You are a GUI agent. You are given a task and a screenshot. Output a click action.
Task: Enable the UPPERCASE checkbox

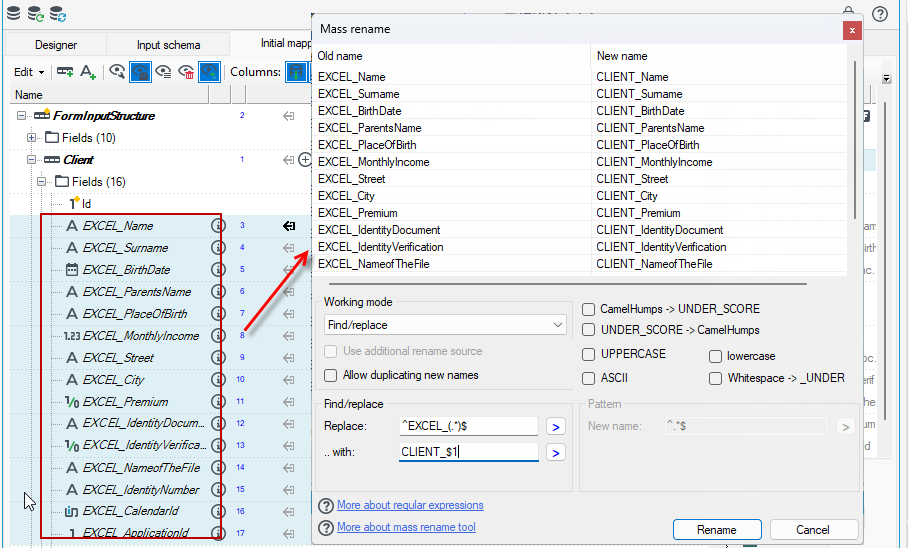588,354
